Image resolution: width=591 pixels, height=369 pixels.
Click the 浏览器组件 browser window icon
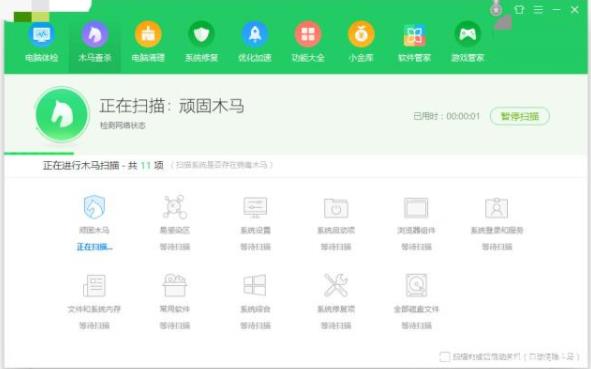coord(416,208)
